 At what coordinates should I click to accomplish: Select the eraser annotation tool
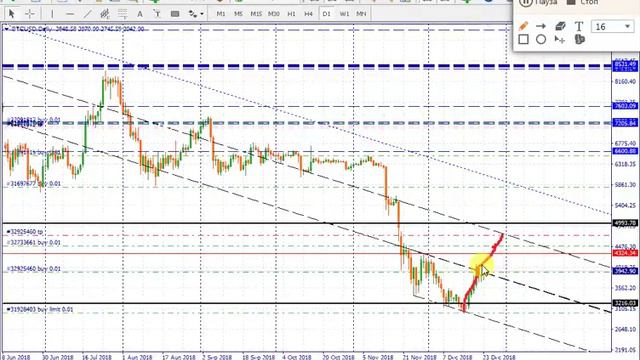(560, 26)
